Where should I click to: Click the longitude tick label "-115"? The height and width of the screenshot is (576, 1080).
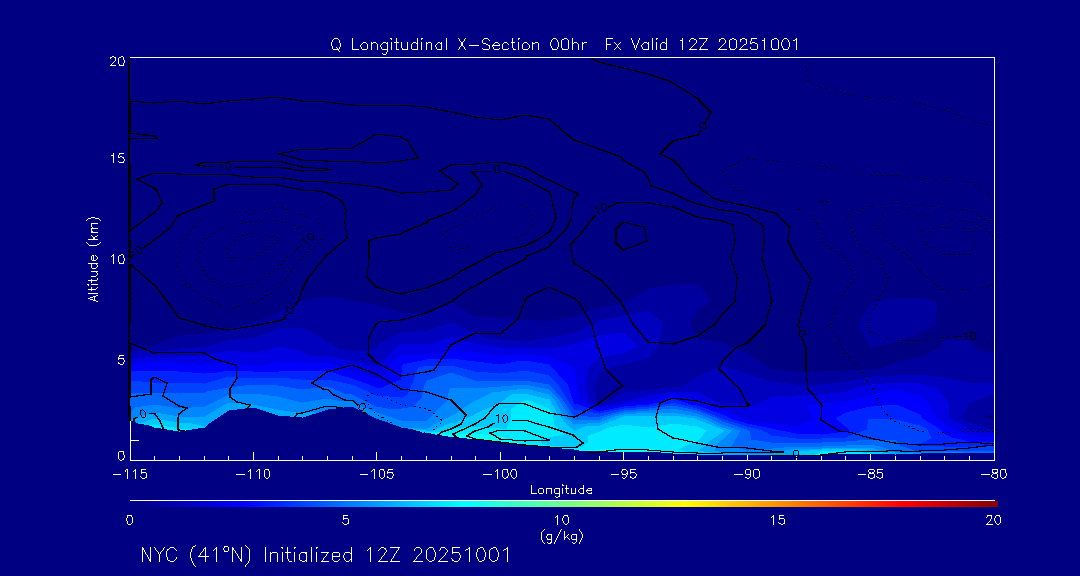130,474
